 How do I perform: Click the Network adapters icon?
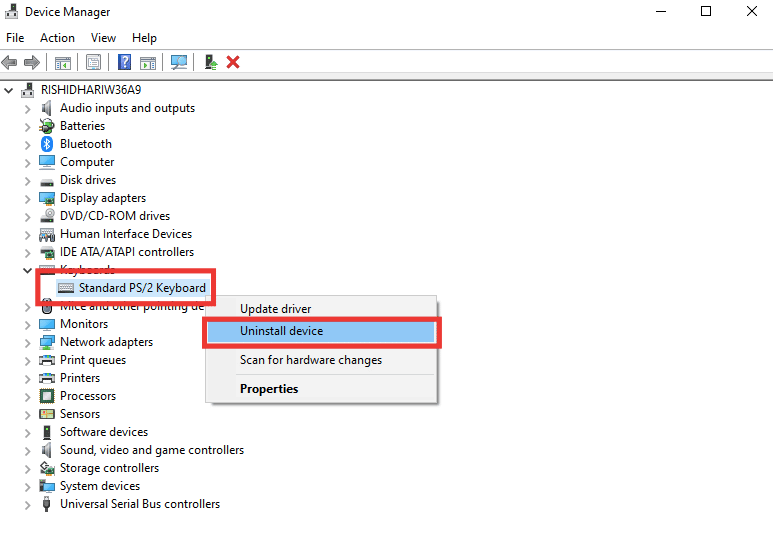[x=47, y=342]
